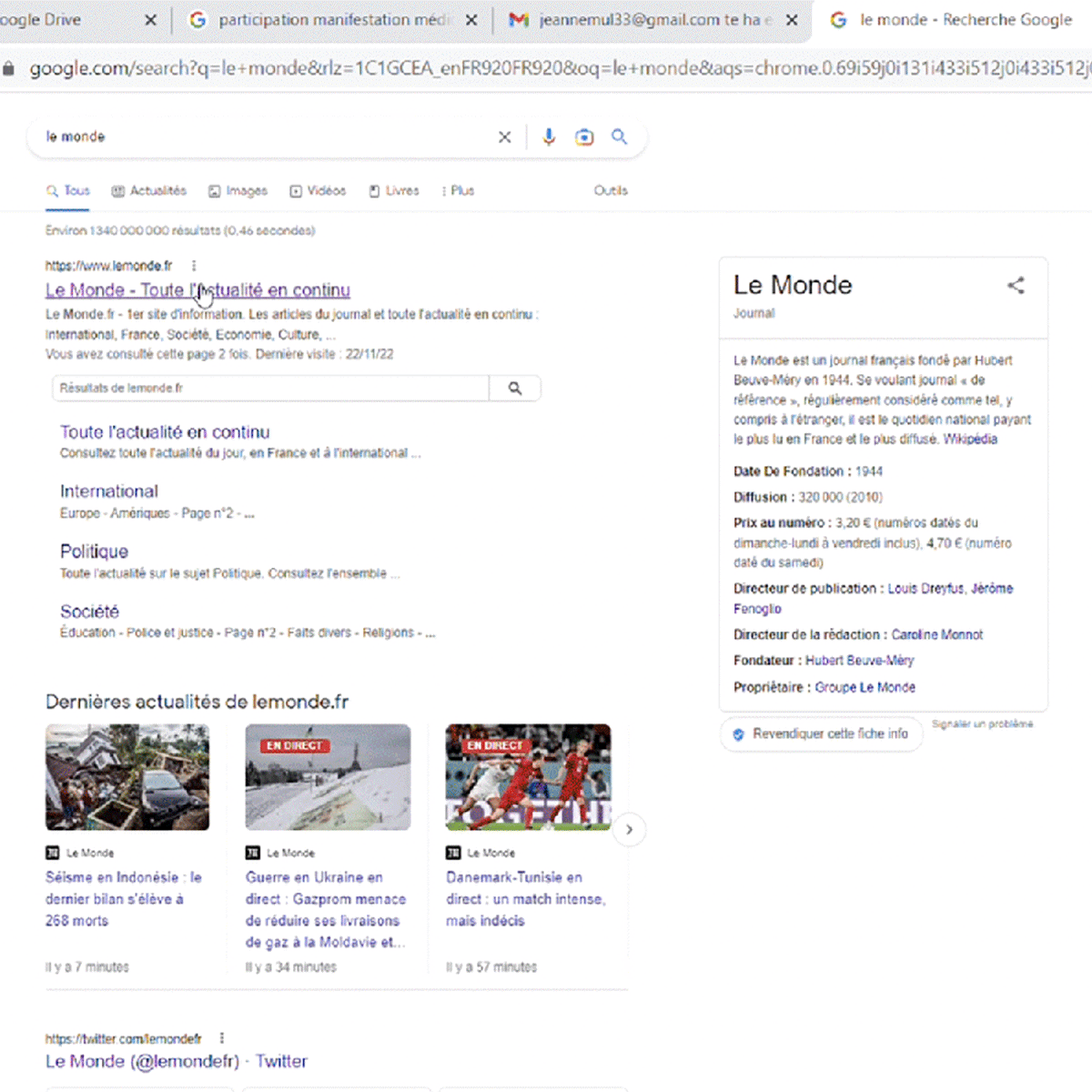Click the blue magnifier search icon

point(620,136)
